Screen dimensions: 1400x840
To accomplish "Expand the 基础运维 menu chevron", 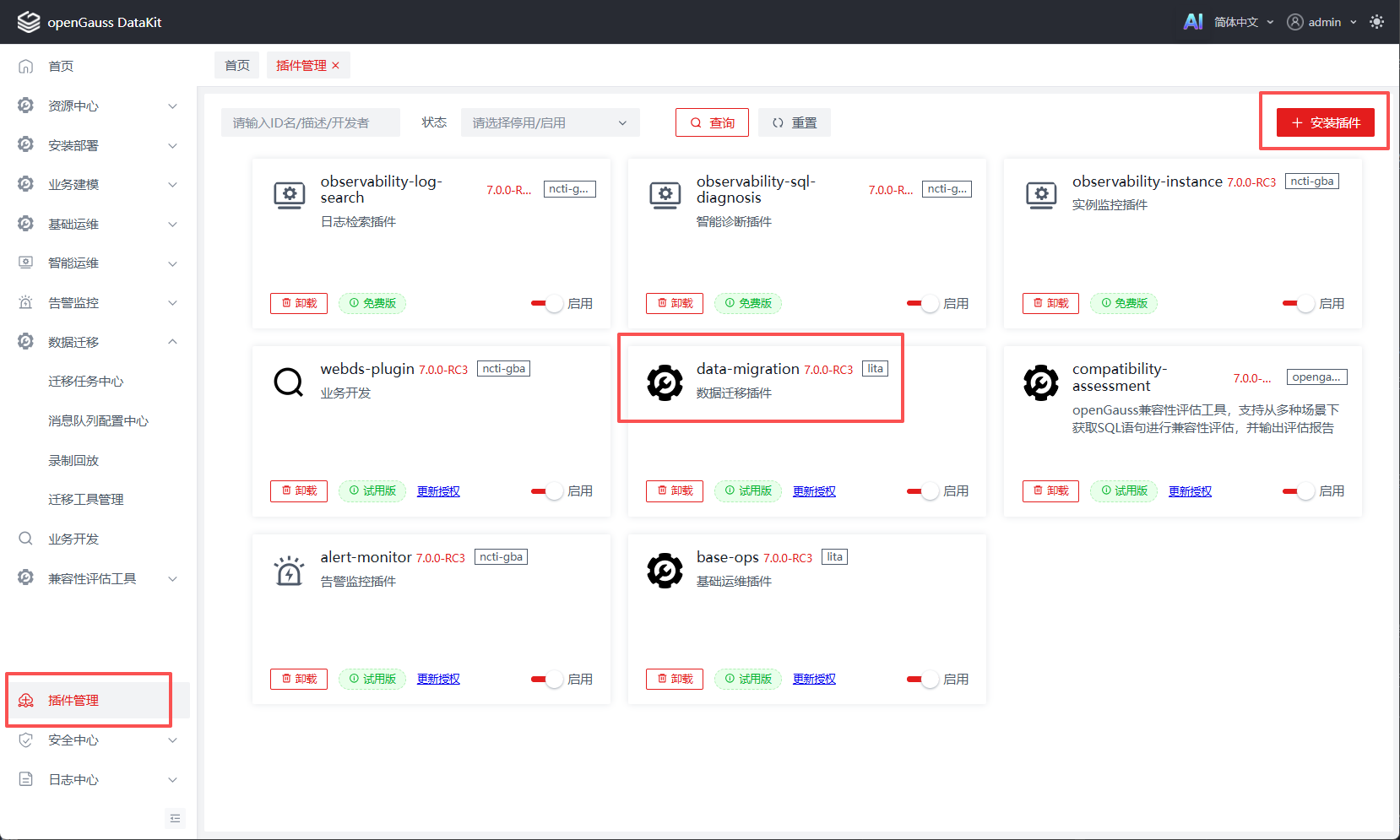I will tap(172, 224).
